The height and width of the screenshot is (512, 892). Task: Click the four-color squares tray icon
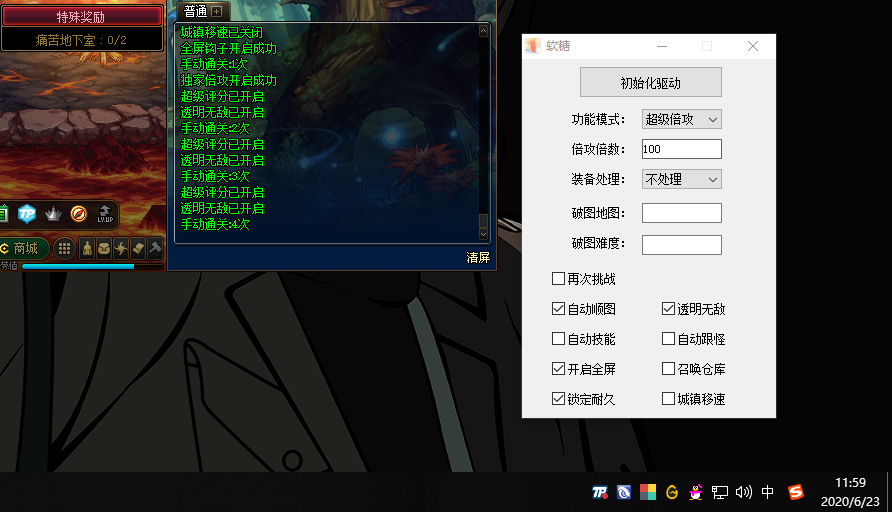tap(648, 492)
